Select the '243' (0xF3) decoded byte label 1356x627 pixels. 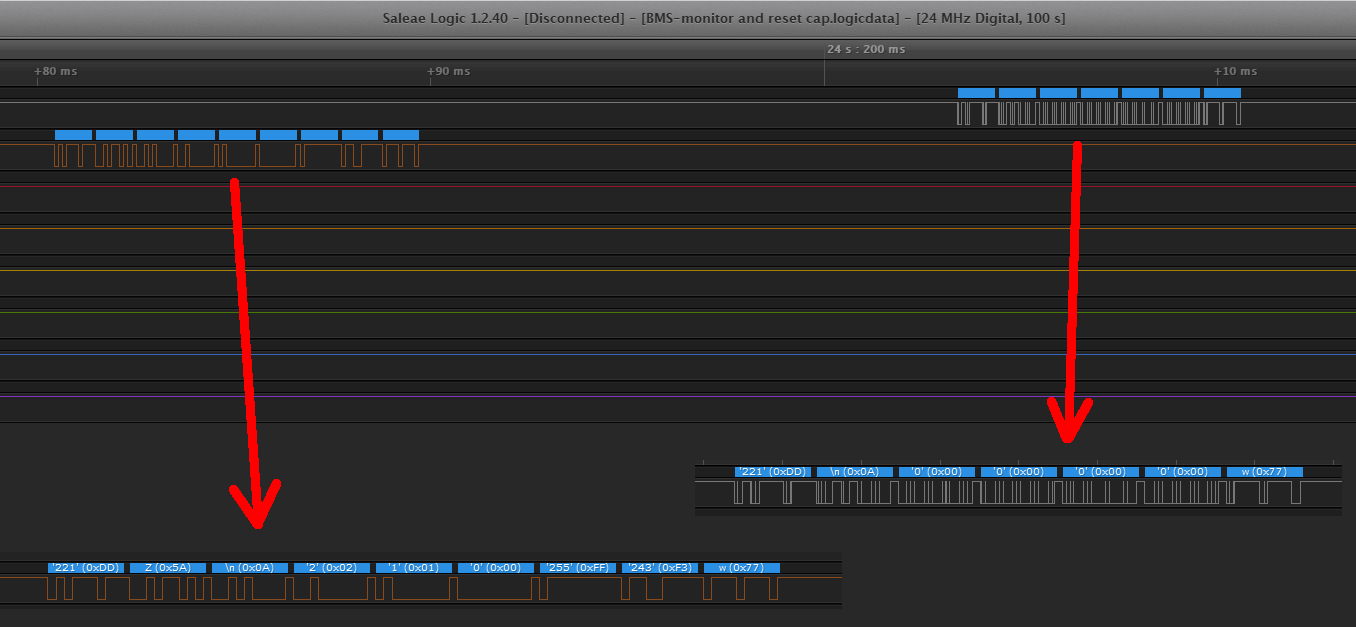click(659, 568)
